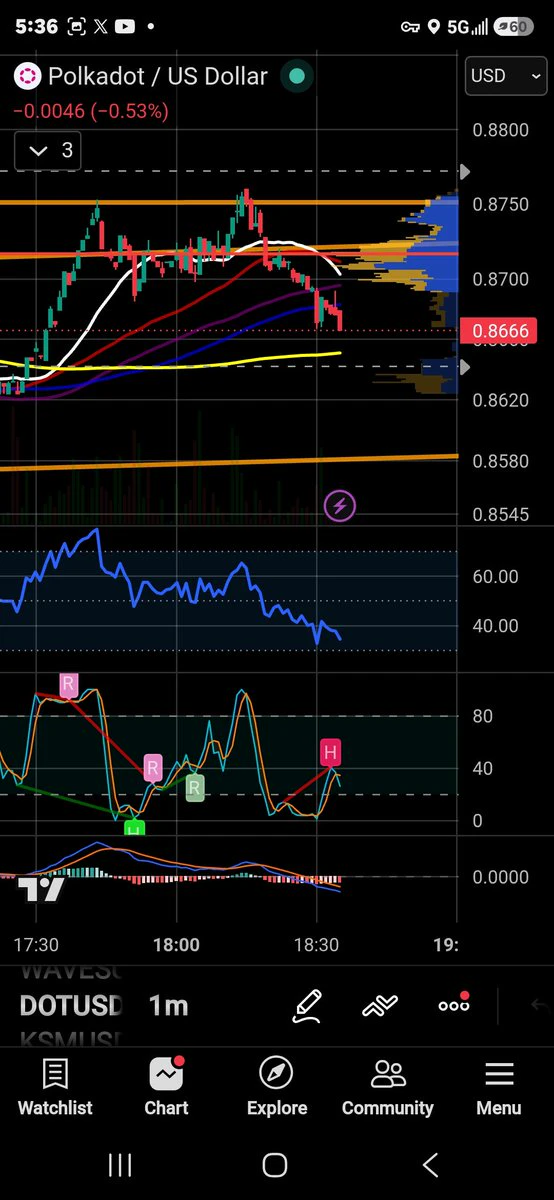
Task: Open the Explore tab
Action: 277,1088
